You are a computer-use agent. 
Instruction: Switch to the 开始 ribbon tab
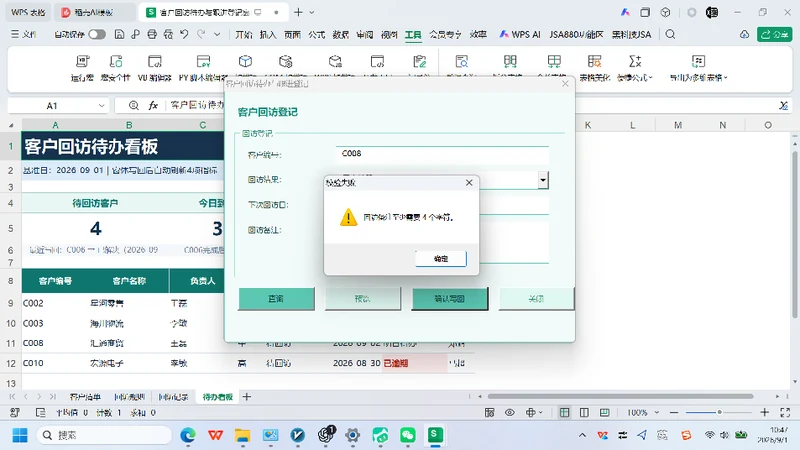244,34
